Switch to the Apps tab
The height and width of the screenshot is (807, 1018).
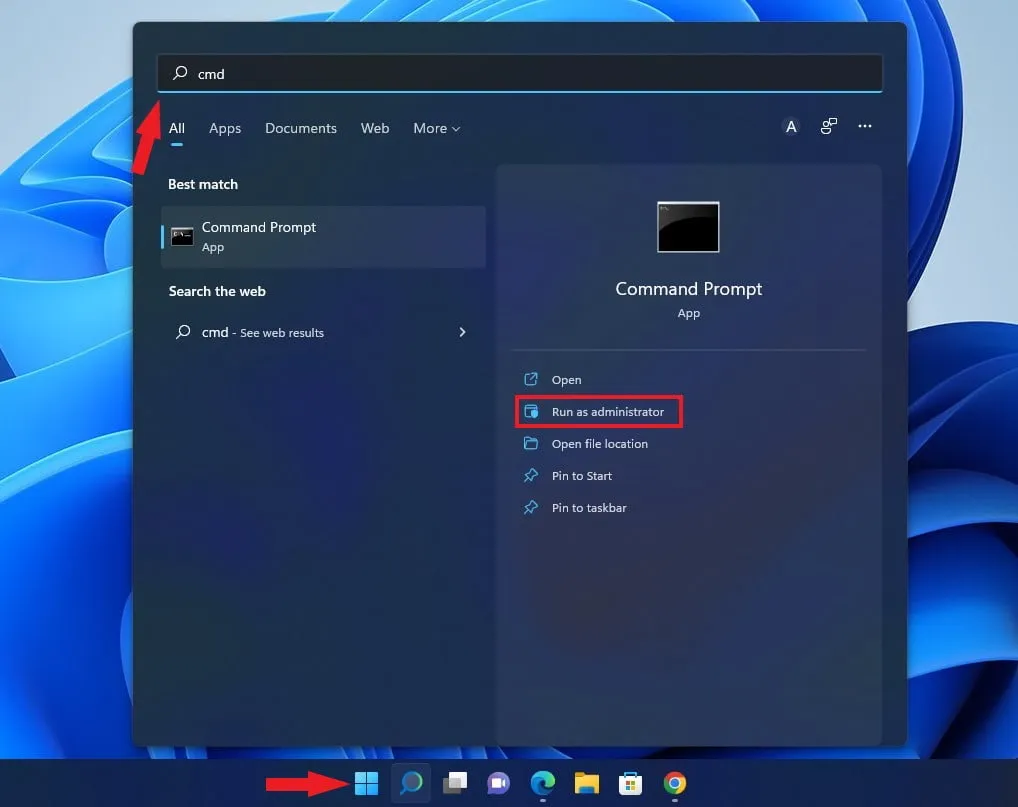point(225,128)
